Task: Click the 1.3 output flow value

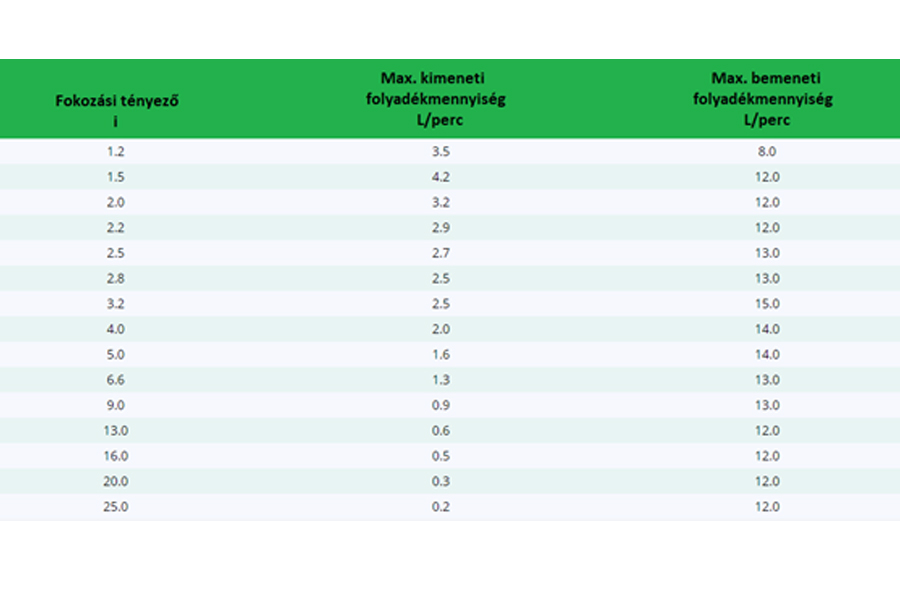Action: click(441, 380)
